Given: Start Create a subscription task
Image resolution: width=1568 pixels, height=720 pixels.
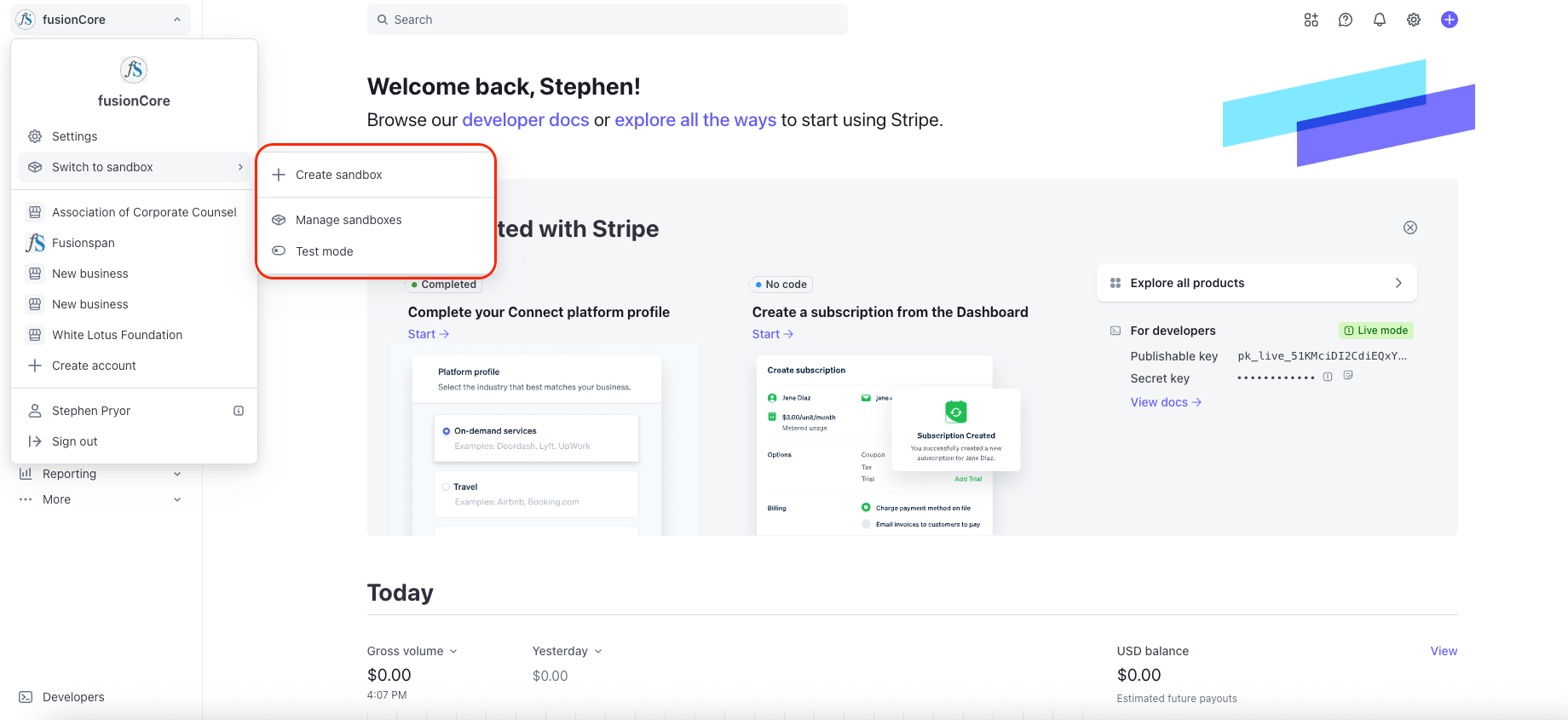Looking at the screenshot, I should pyautogui.click(x=773, y=334).
